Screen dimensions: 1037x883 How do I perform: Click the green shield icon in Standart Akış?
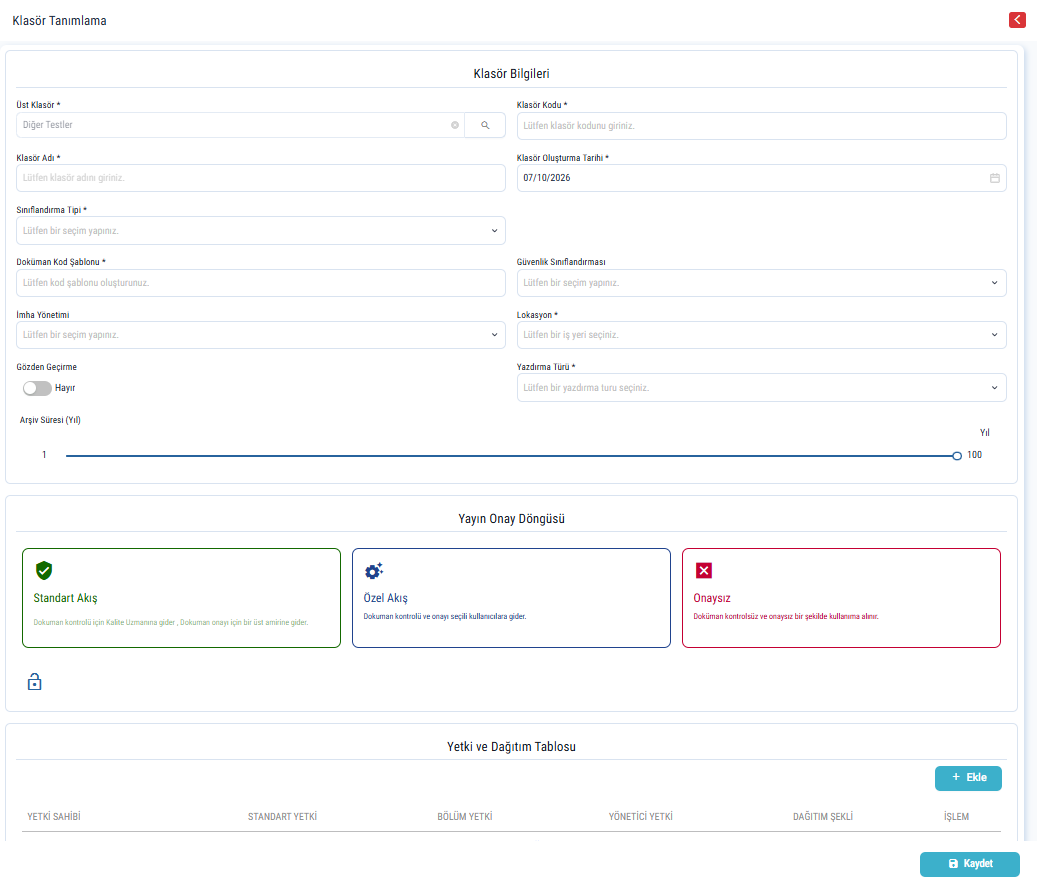click(x=44, y=570)
